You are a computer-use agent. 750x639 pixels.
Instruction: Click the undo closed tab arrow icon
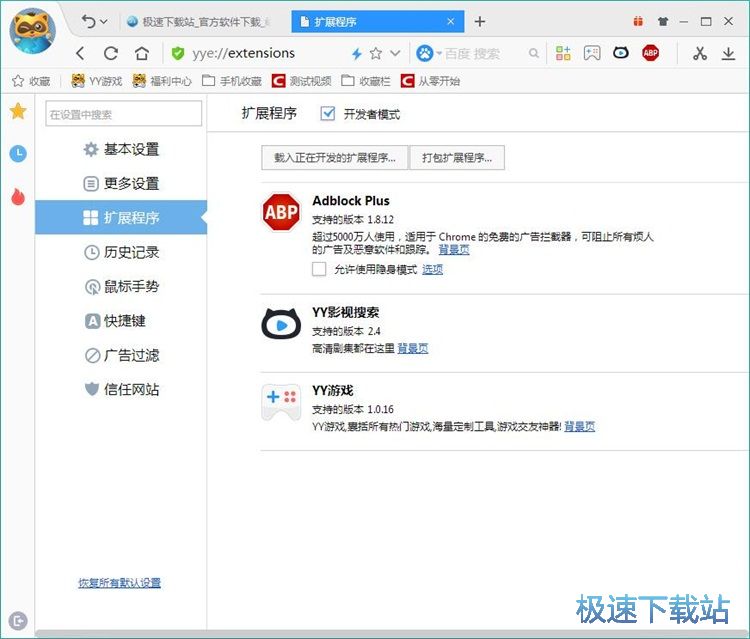pos(88,21)
